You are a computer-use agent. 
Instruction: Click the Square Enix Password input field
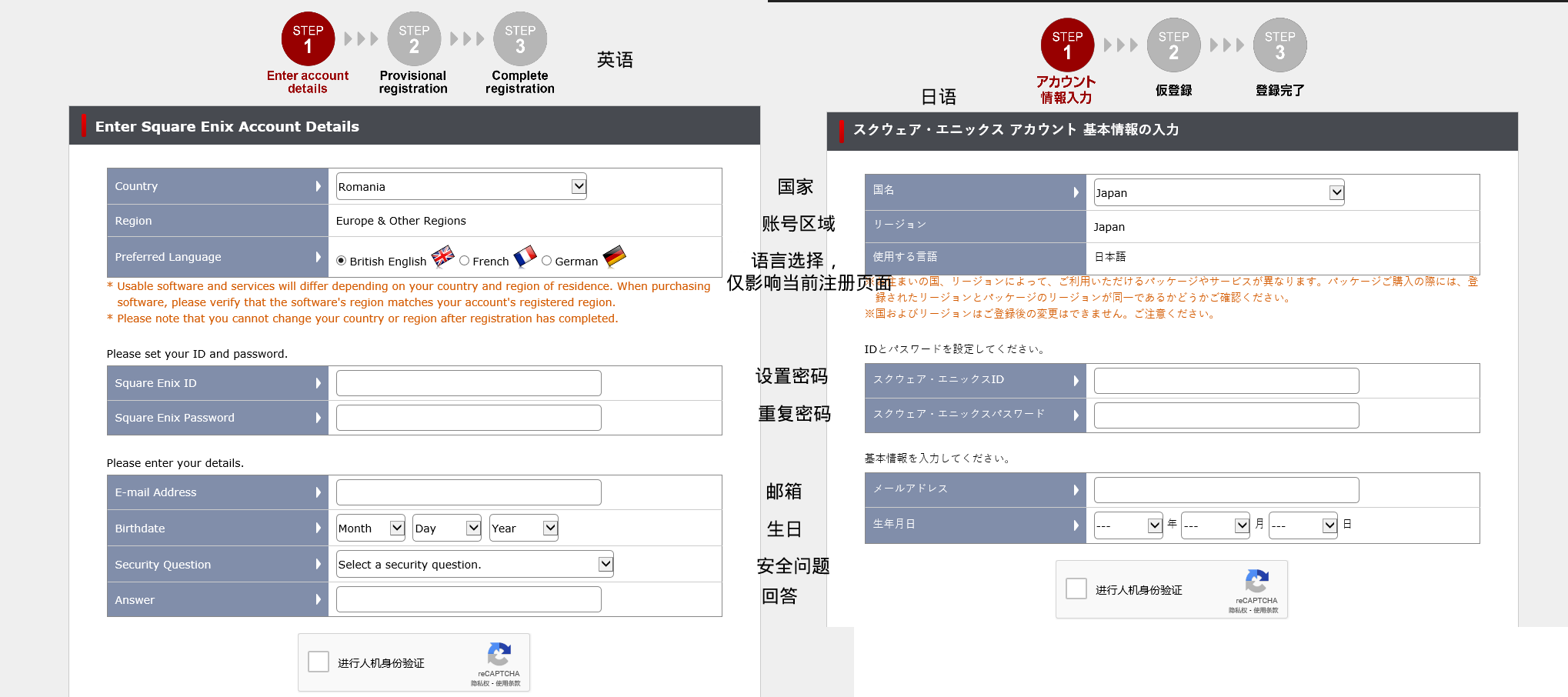point(469,418)
